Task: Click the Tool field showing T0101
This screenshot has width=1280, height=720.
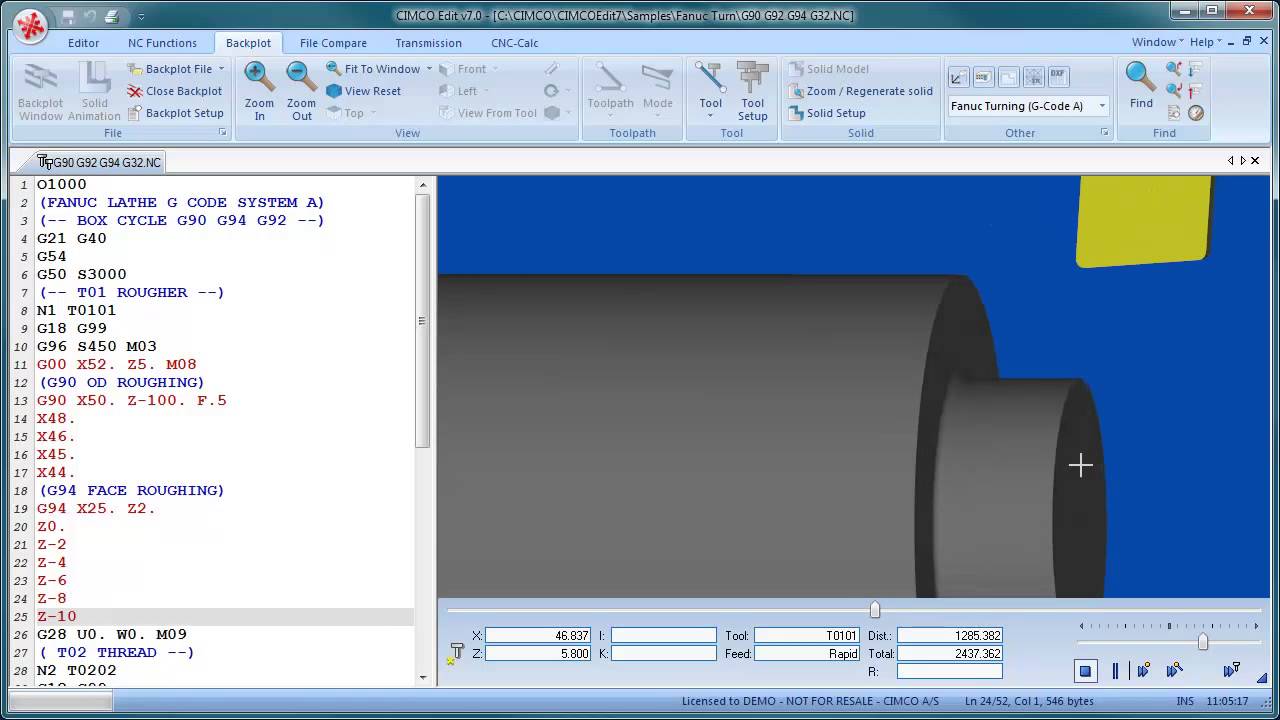Action: [807, 635]
